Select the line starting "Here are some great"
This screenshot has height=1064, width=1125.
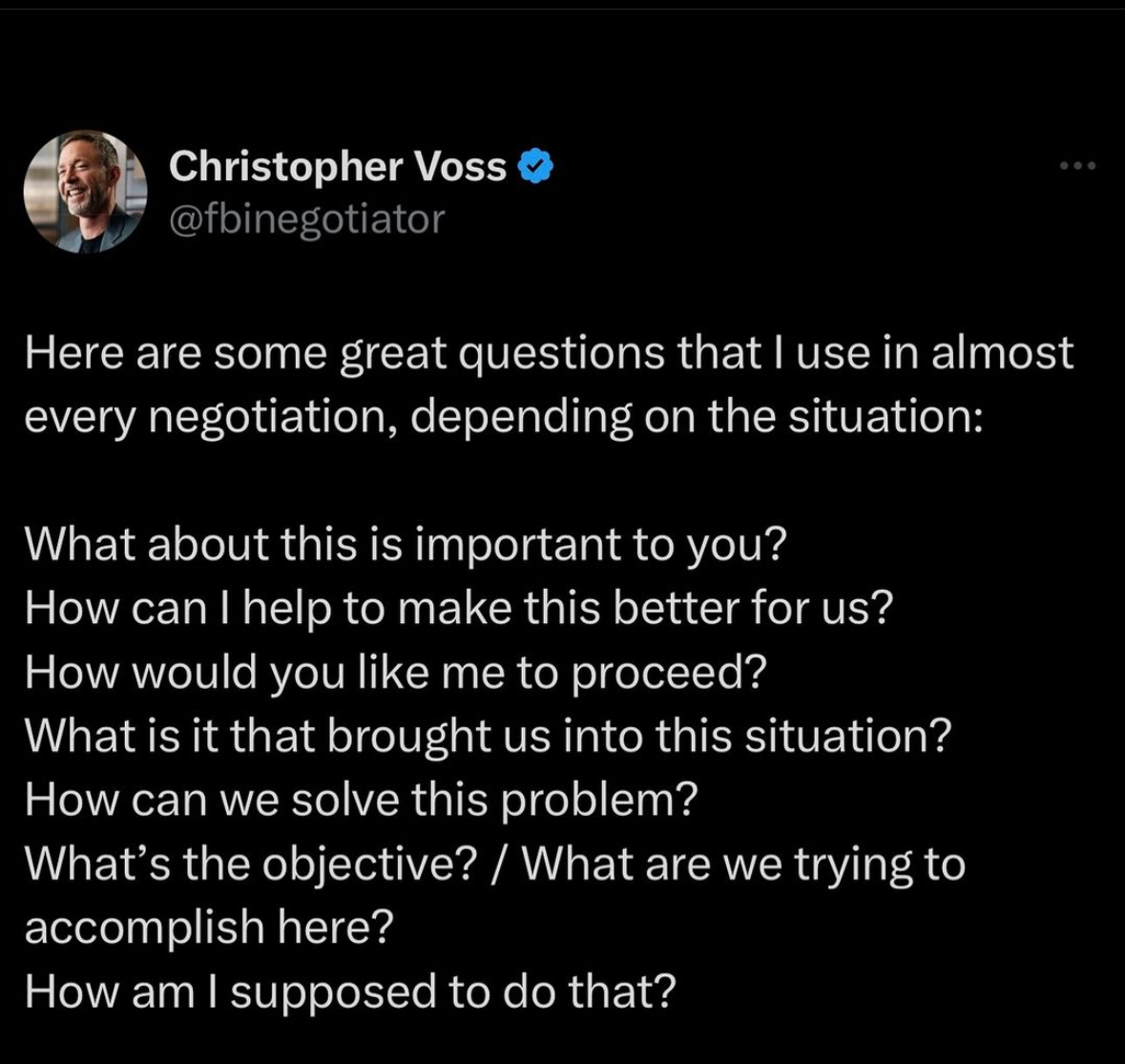pyautogui.click(x=550, y=354)
